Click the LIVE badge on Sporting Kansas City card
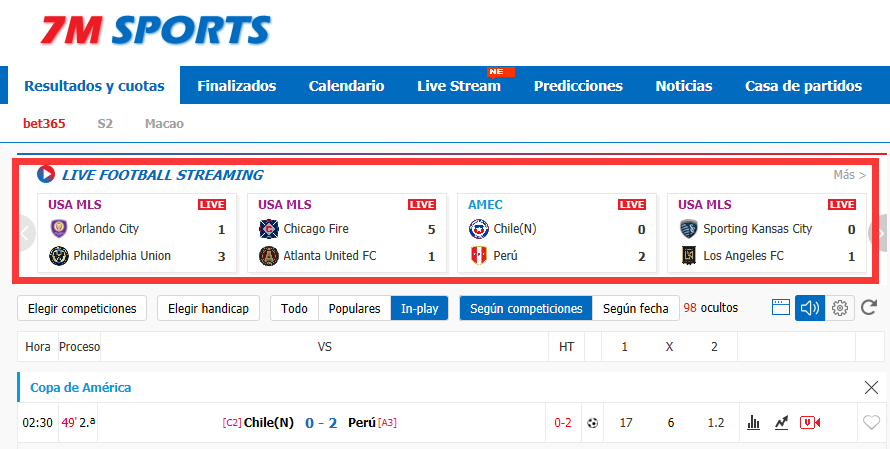The width and height of the screenshot is (890, 449). (842, 204)
